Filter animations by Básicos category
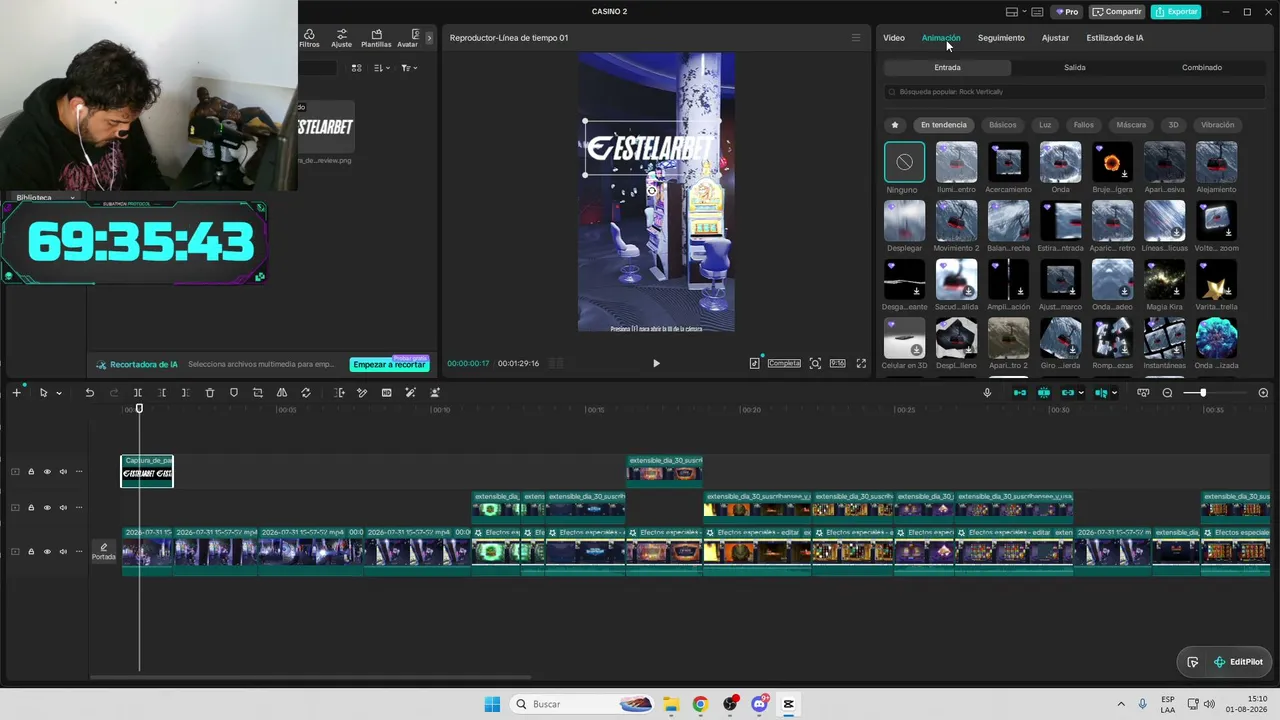This screenshot has height=720, width=1280. click(1002, 125)
